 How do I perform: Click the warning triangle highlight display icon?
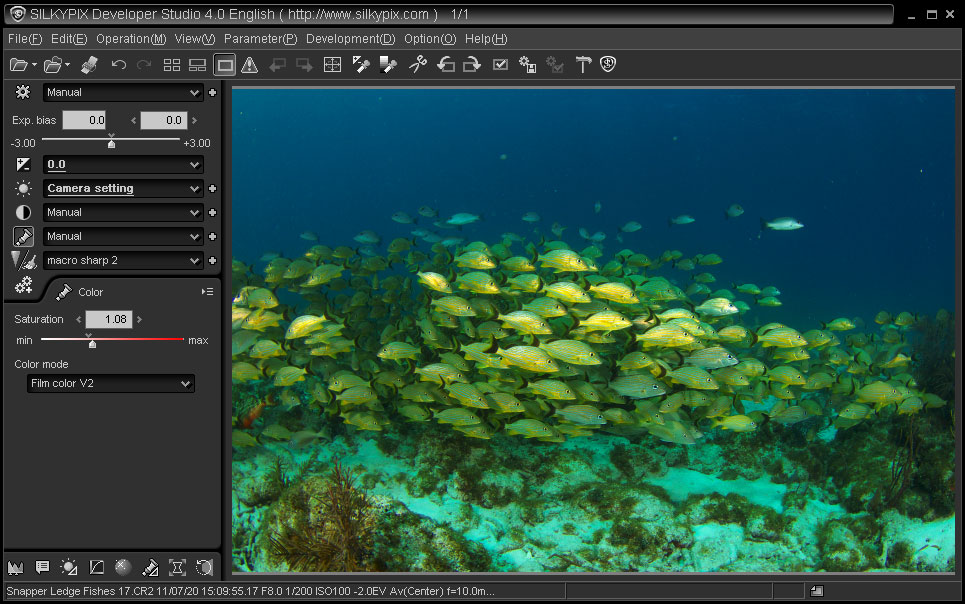tap(250, 65)
